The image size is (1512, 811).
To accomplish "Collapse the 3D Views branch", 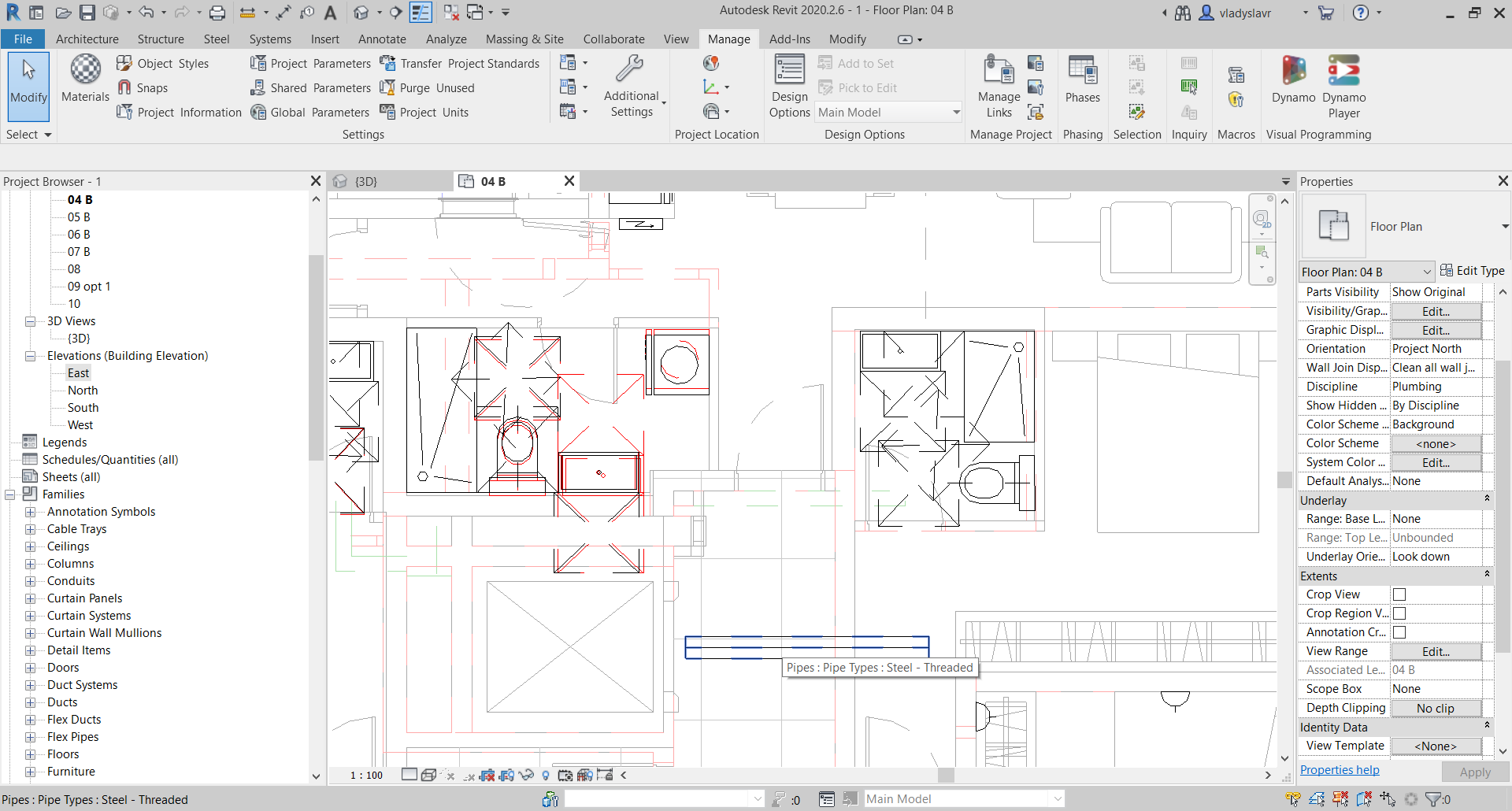I will coord(29,320).
